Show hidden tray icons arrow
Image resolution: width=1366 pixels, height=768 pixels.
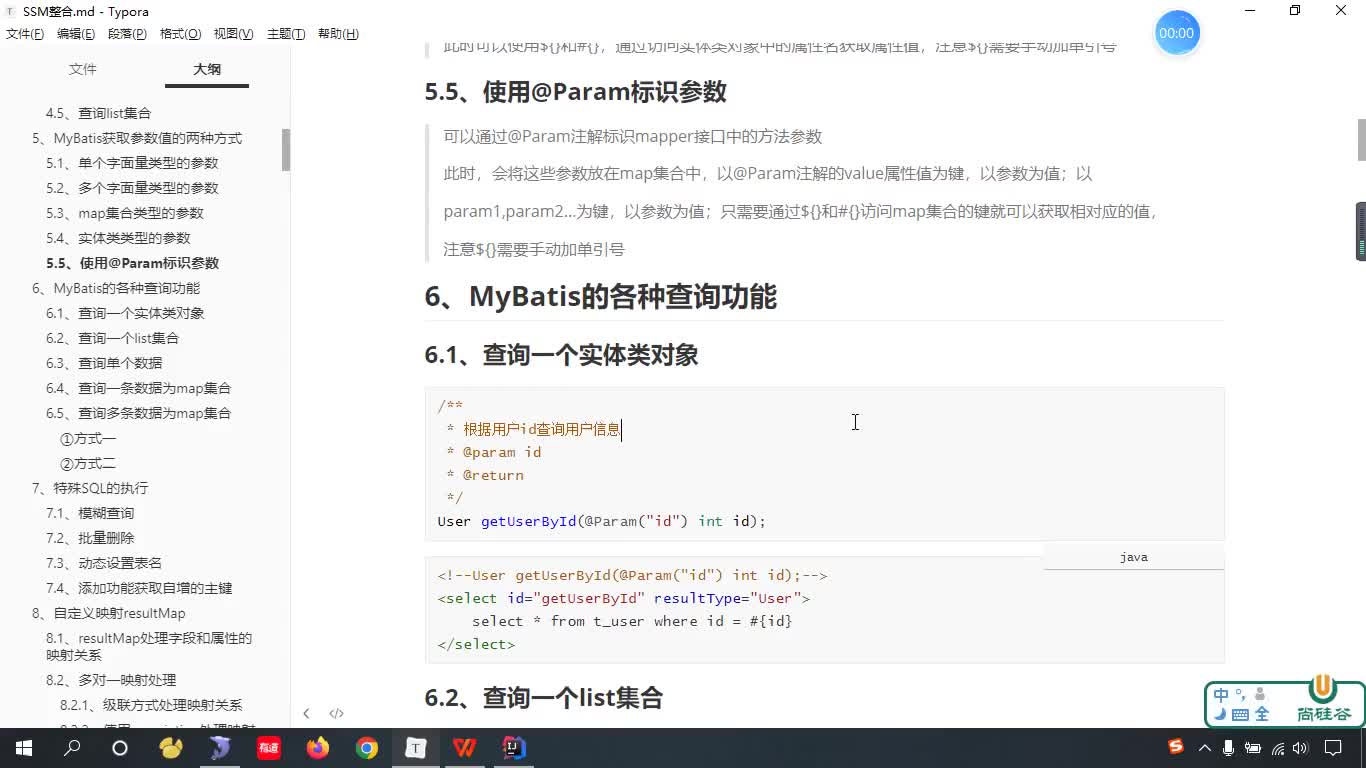click(x=1204, y=748)
